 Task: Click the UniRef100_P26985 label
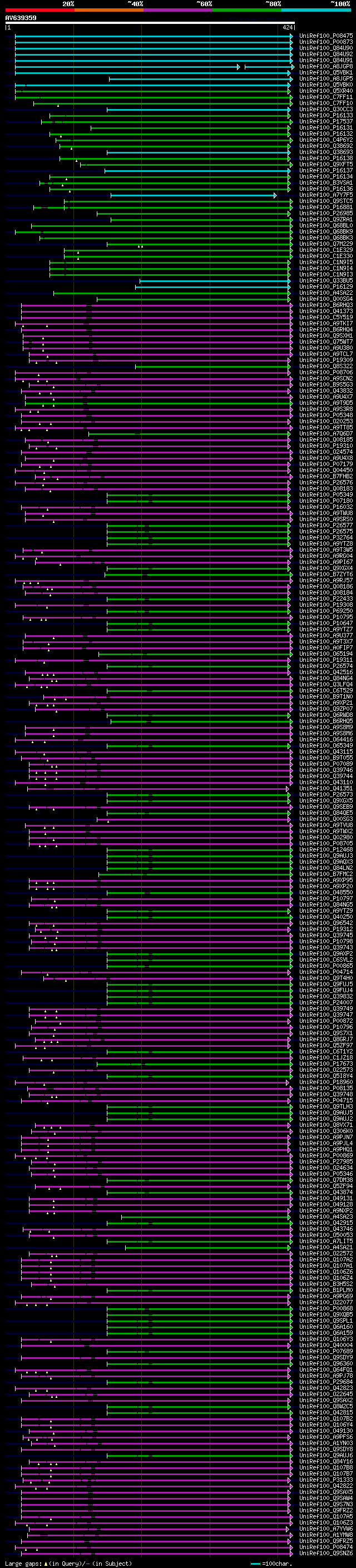325,213
